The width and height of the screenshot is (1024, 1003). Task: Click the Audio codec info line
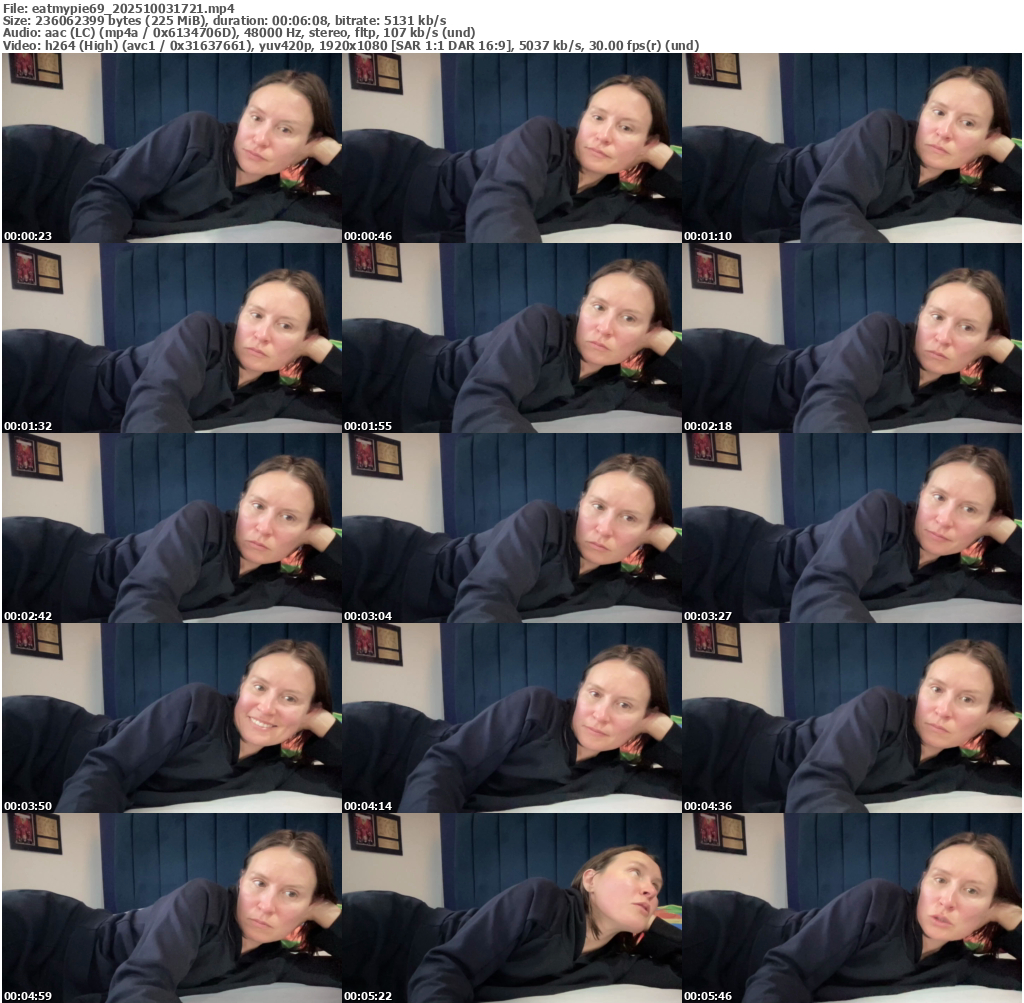239,33
